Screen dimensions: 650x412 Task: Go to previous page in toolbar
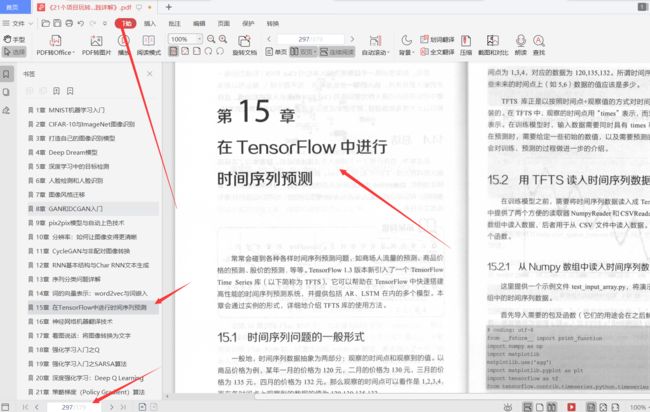269,39
